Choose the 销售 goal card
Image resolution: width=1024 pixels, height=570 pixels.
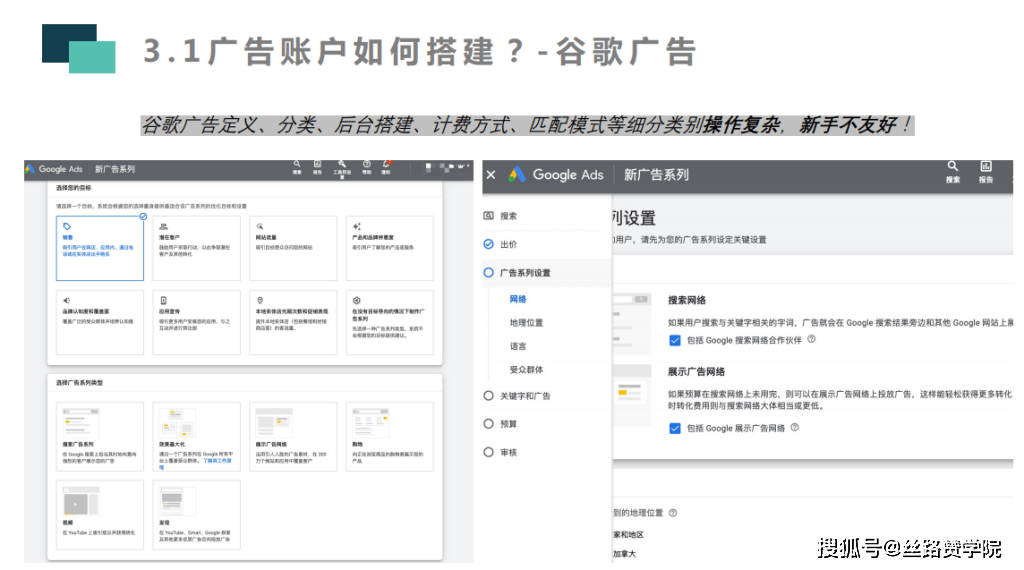tap(100, 248)
